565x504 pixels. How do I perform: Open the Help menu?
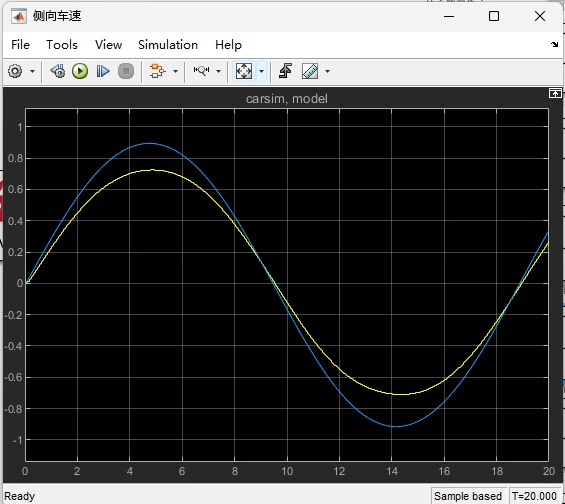(x=228, y=45)
